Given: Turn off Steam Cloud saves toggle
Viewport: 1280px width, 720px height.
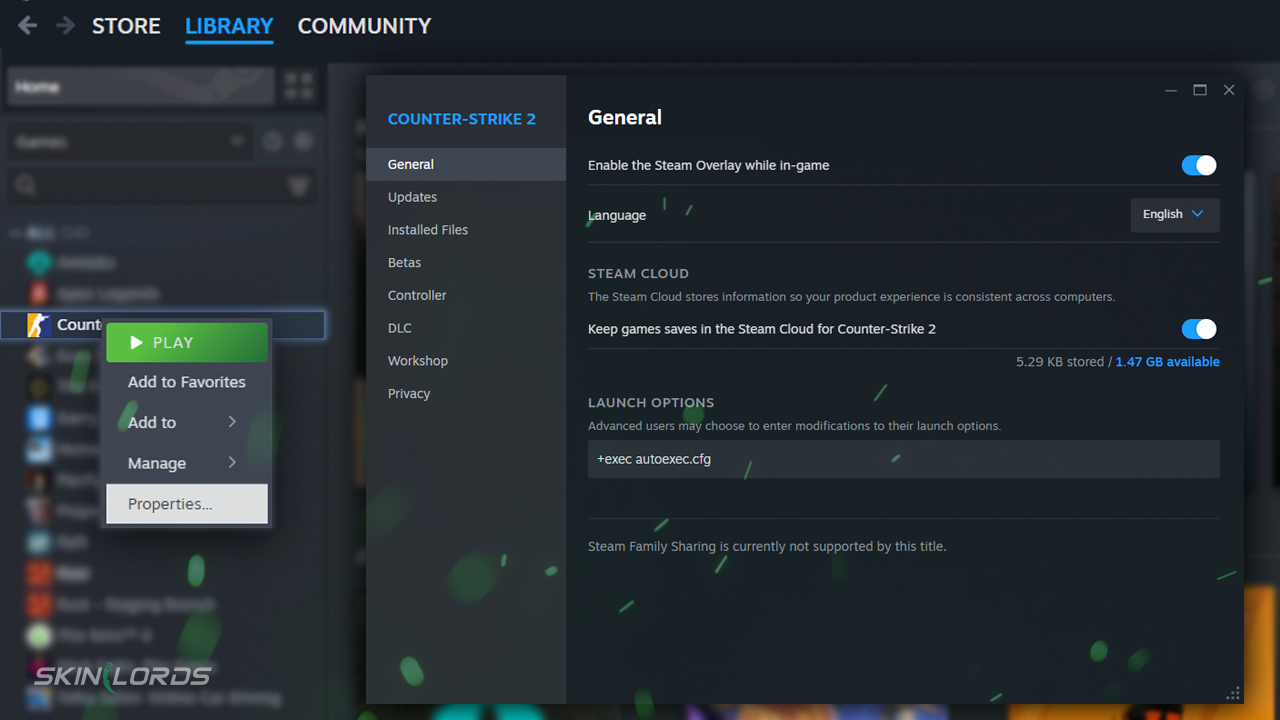Looking at the screenshot, I should [1198, 329].
